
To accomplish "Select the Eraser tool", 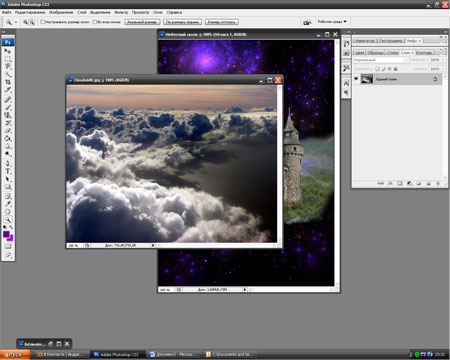I will [8, 131].
